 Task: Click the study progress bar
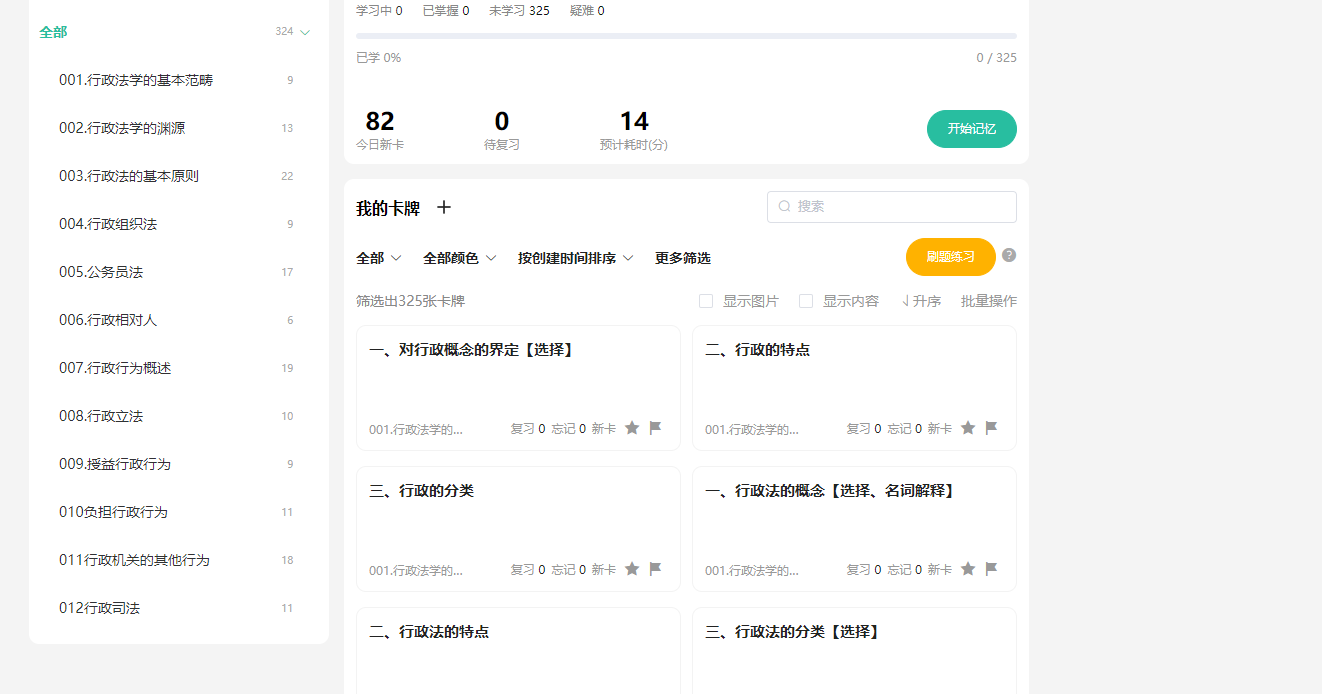click(686, 36)
